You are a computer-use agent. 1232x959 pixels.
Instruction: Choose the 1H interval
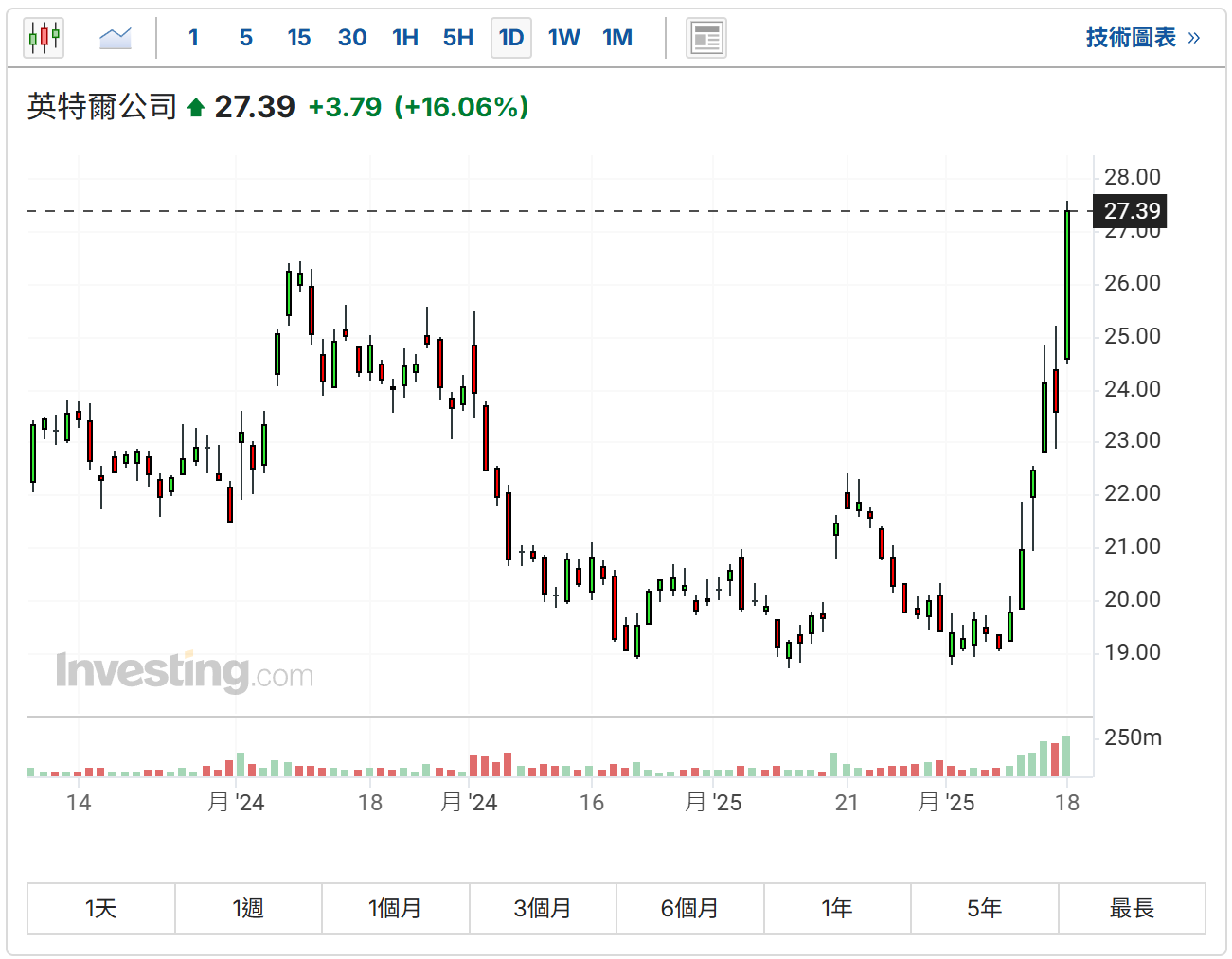(405, 38)
